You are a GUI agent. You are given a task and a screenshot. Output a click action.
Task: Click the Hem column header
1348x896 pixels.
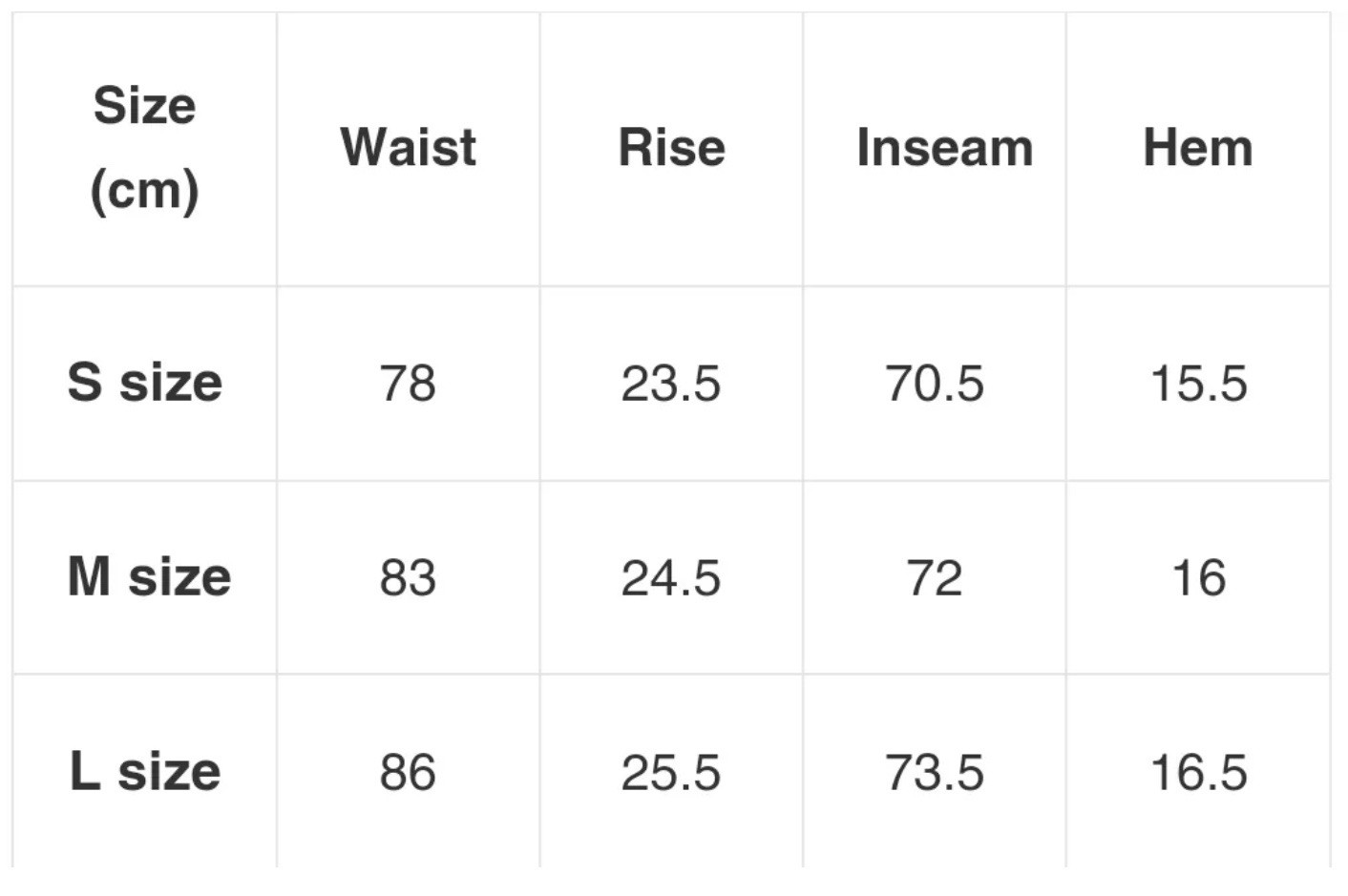click(x=1197, y=148)
